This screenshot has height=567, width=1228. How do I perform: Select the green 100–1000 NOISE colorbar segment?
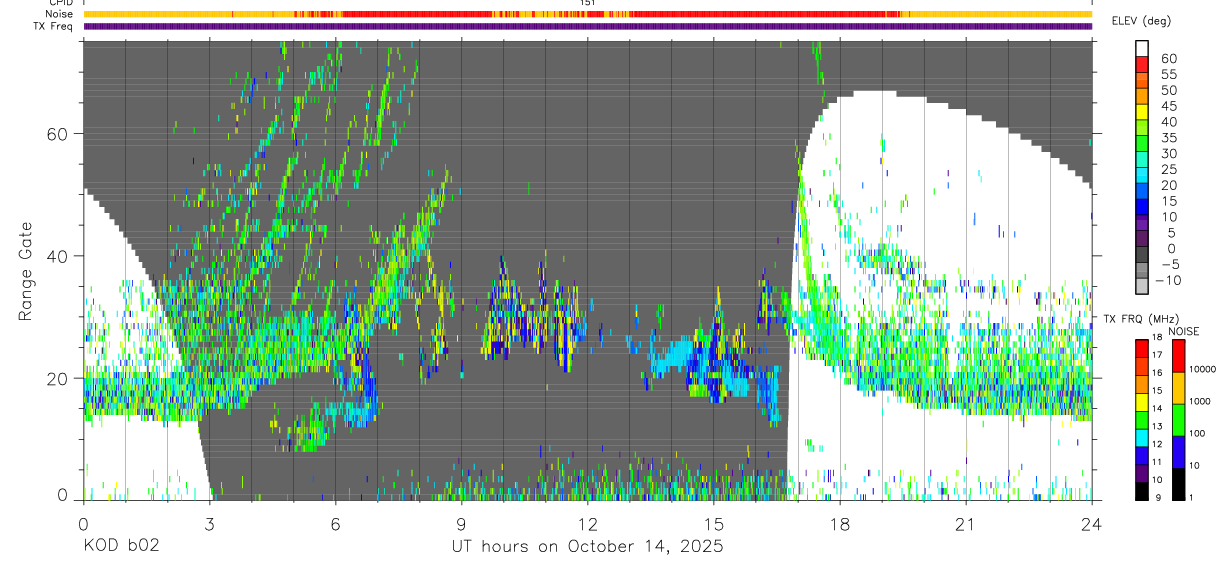tap(1179, 419)
